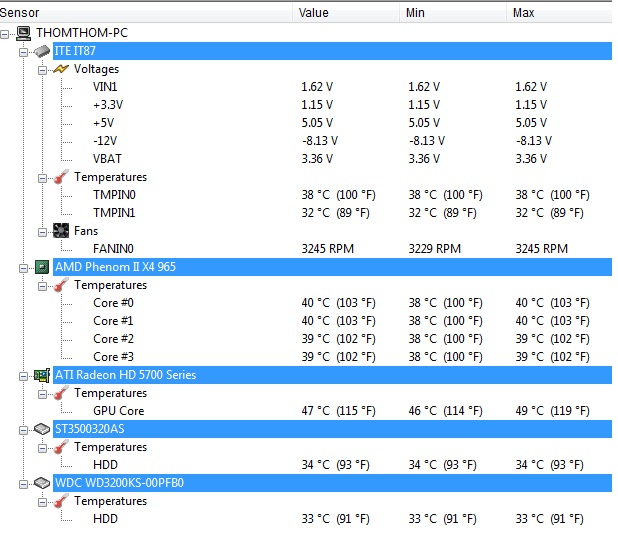Click VBAT max value 3.36 V

[x=531, y=159]
